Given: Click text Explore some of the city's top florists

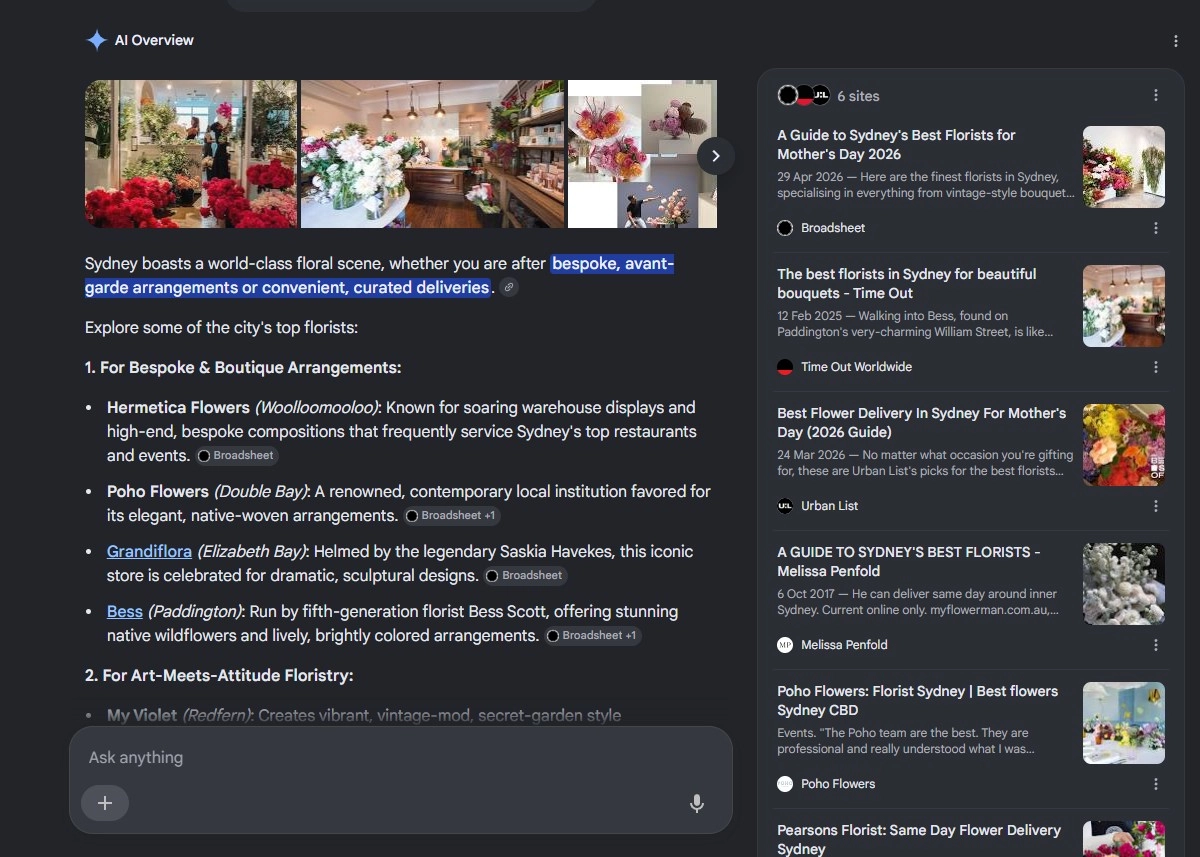Looking at the screenshot, I should (x=221, y=328).
